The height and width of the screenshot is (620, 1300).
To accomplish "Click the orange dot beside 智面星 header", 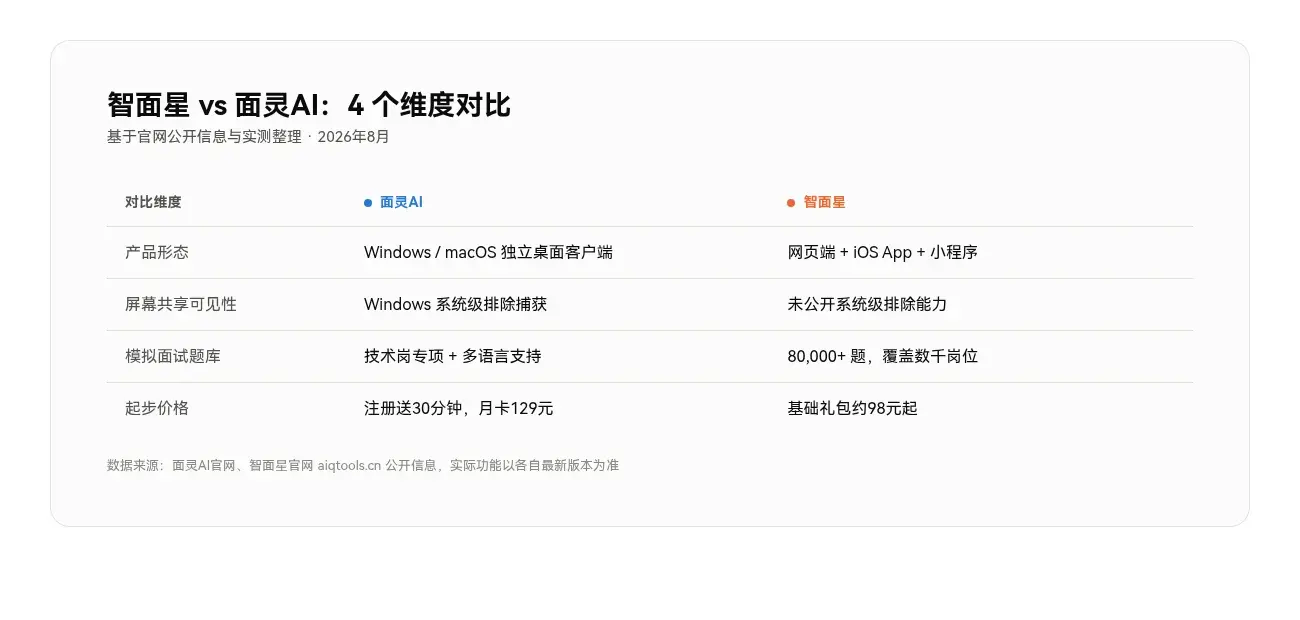I will click(791, 203).
